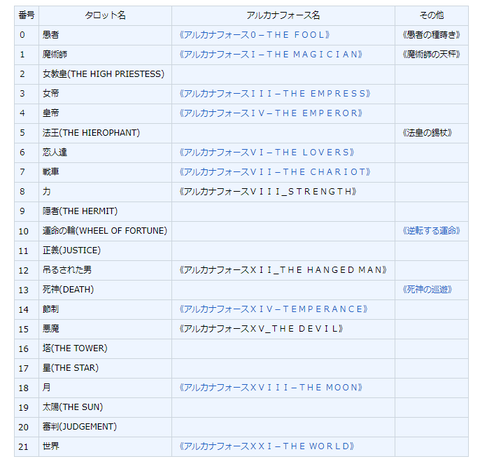This screenshot has width=480, height=466.
Task: Click the 番号 column header
Action: coord(26,15)
